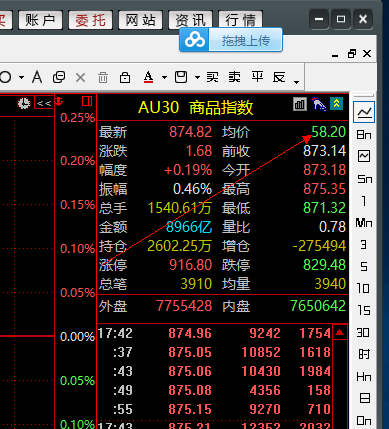
Task: Click the 持仓 value 2602.25万
Action: pos(179,246)
